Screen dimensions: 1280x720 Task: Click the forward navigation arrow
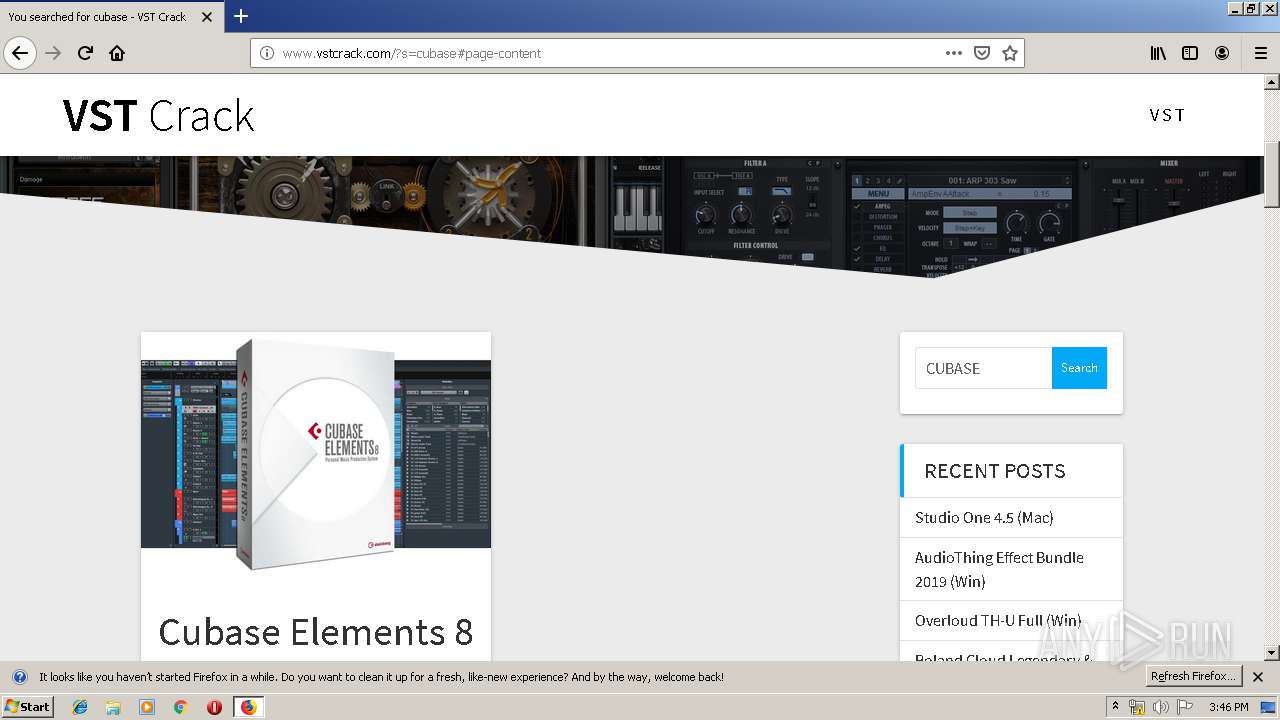(x=53, y=53)
